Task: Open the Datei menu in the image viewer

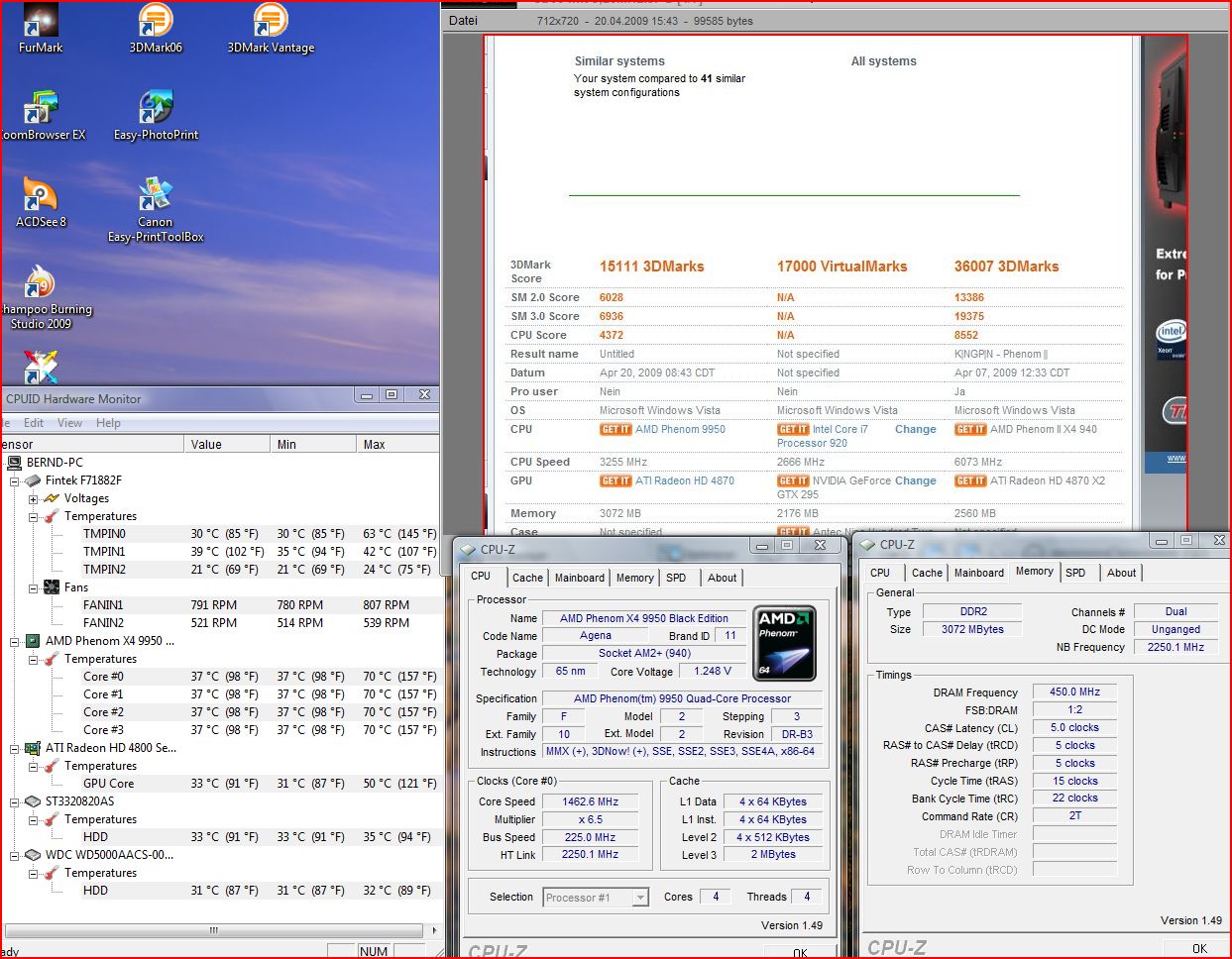Action: 463,21
